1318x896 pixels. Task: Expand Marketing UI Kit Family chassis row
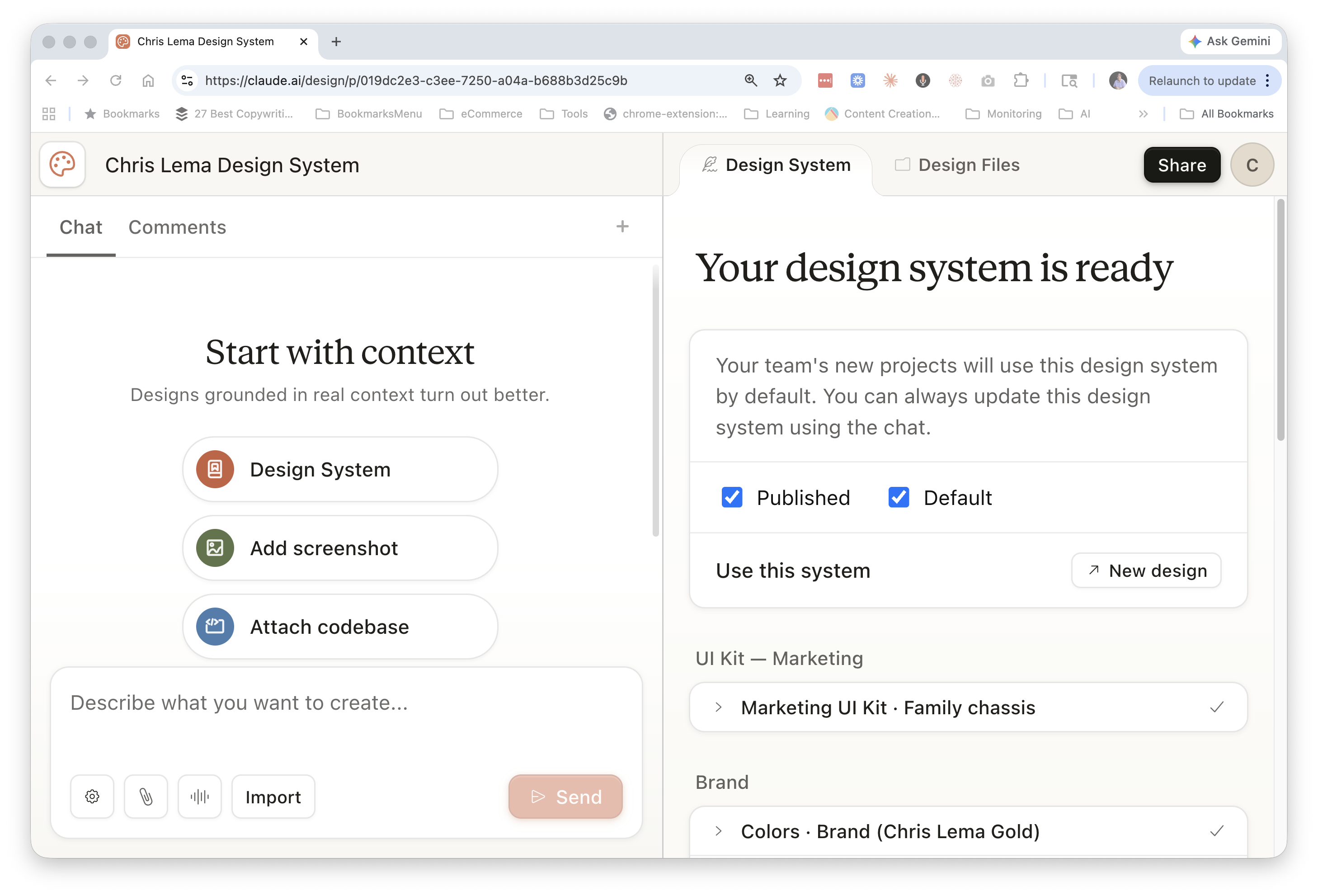[x=719, y=707]
